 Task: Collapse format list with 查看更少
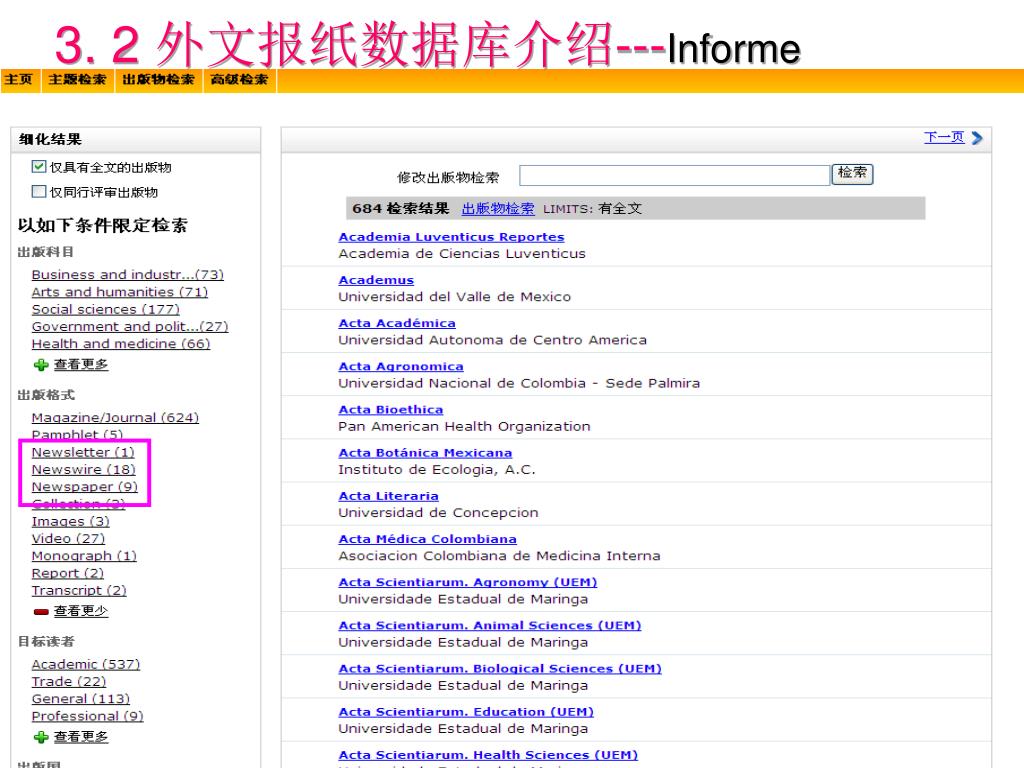[x=81, y=611]
